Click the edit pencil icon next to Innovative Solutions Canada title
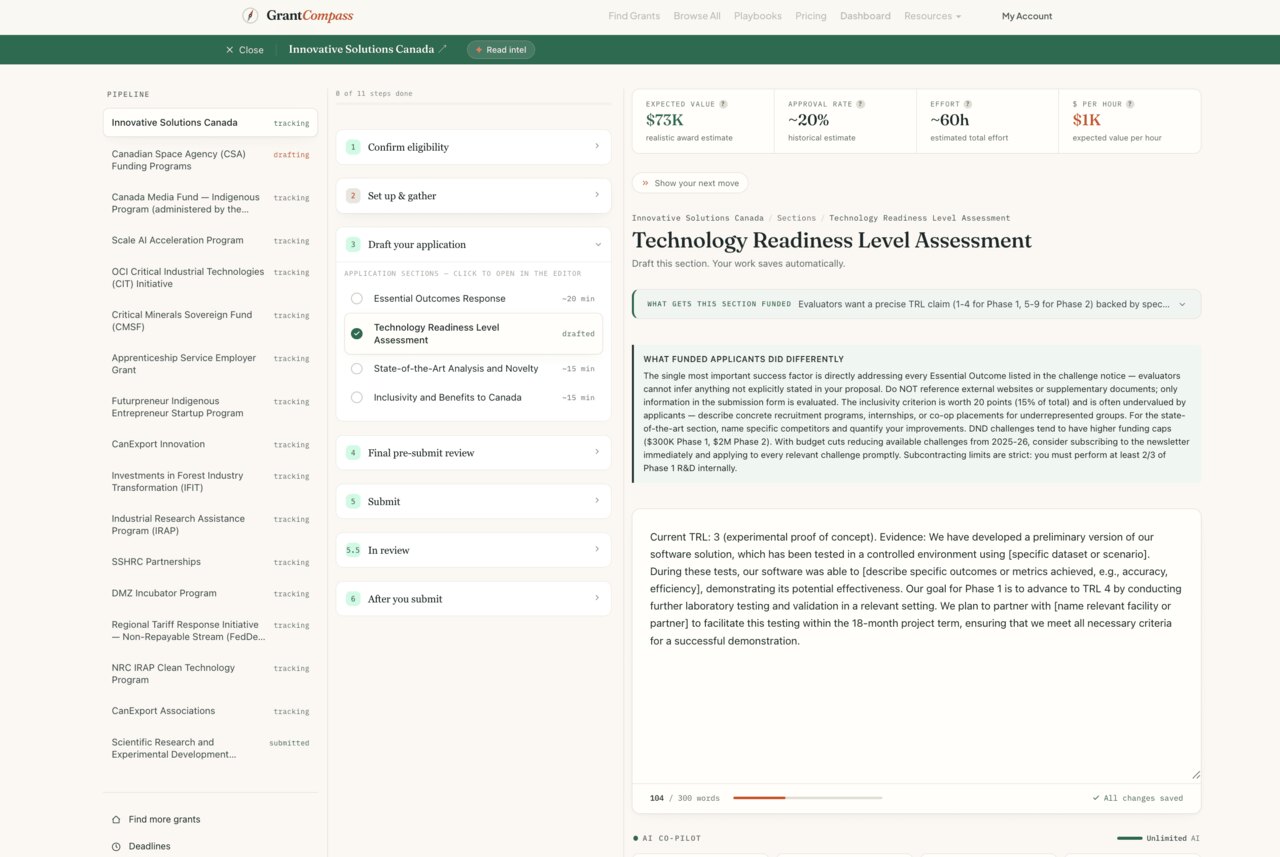The image size is (1280, 857). pyautogui.click(x=443, y=49)
